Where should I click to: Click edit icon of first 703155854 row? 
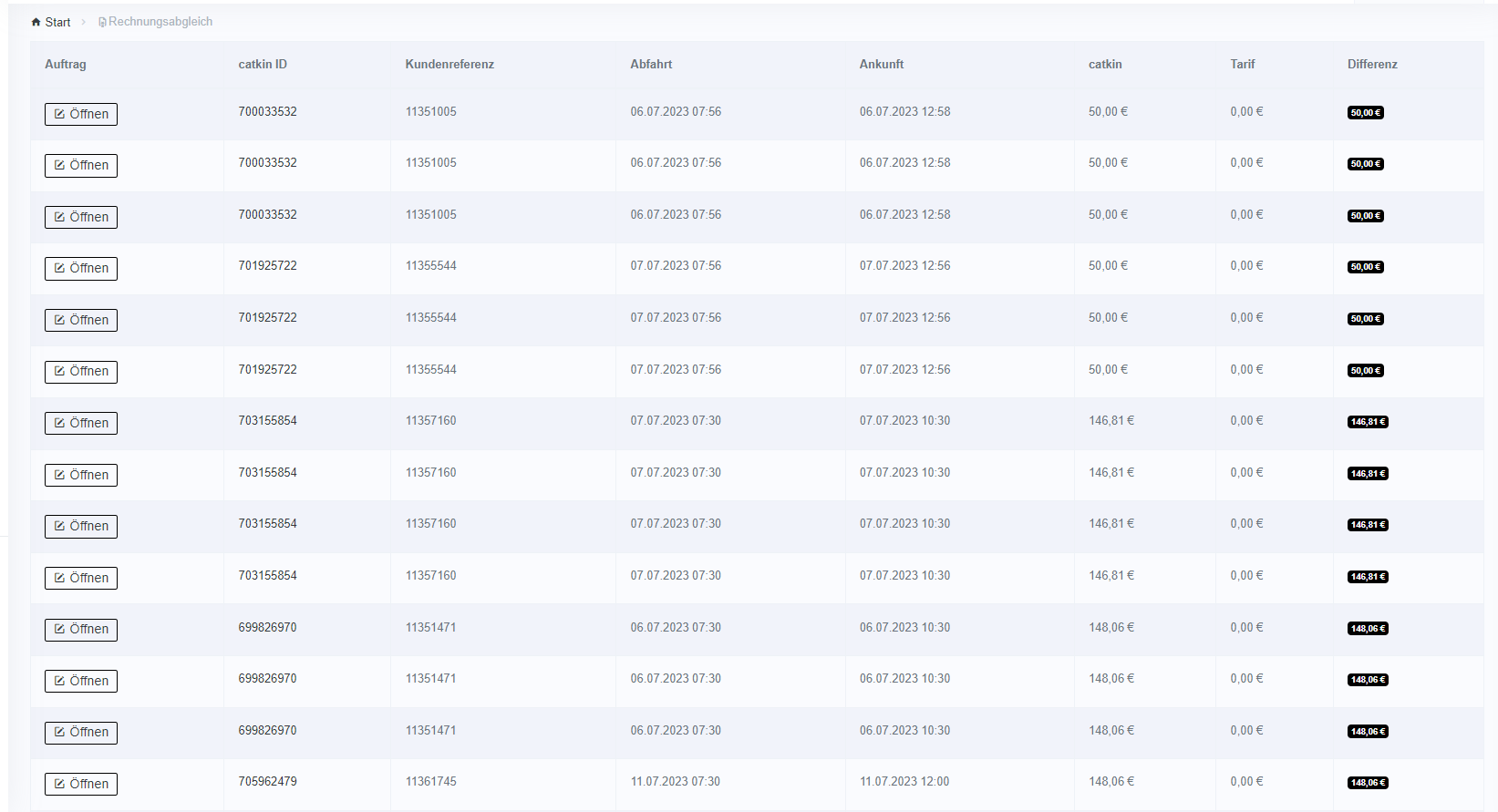tap(59, 423)
